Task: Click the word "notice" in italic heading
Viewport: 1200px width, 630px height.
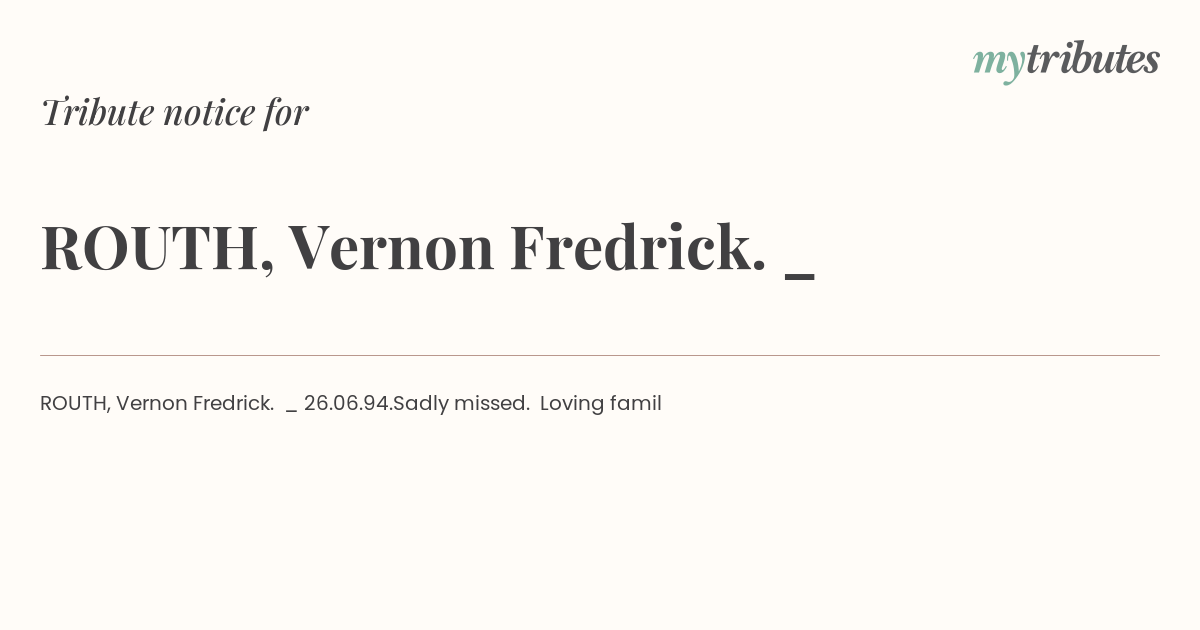Action: coord(209,113)
